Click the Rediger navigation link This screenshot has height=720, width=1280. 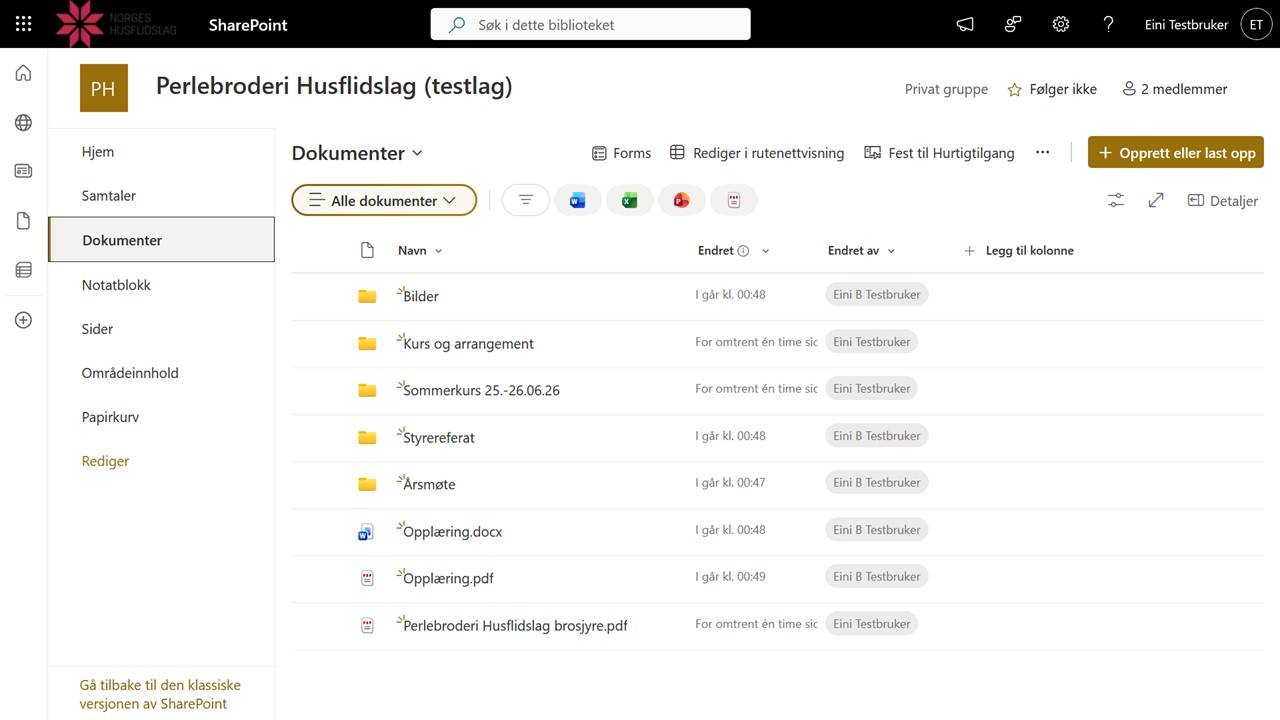pyautogui.click(x=105, y=461)
